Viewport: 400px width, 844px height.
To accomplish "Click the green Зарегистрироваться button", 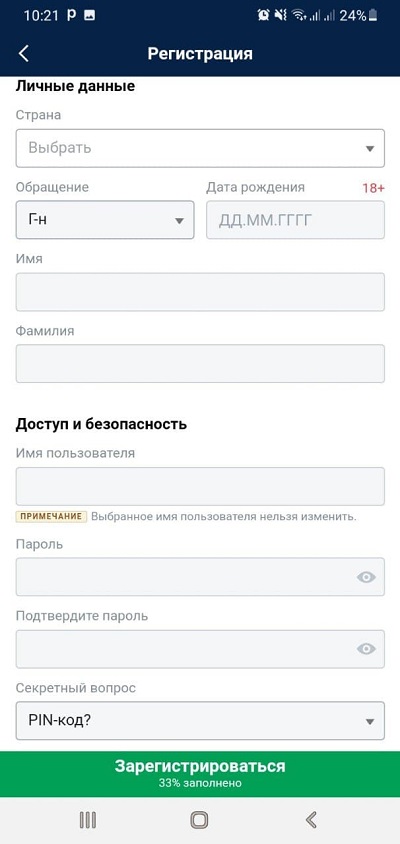I will coord(200,773).
